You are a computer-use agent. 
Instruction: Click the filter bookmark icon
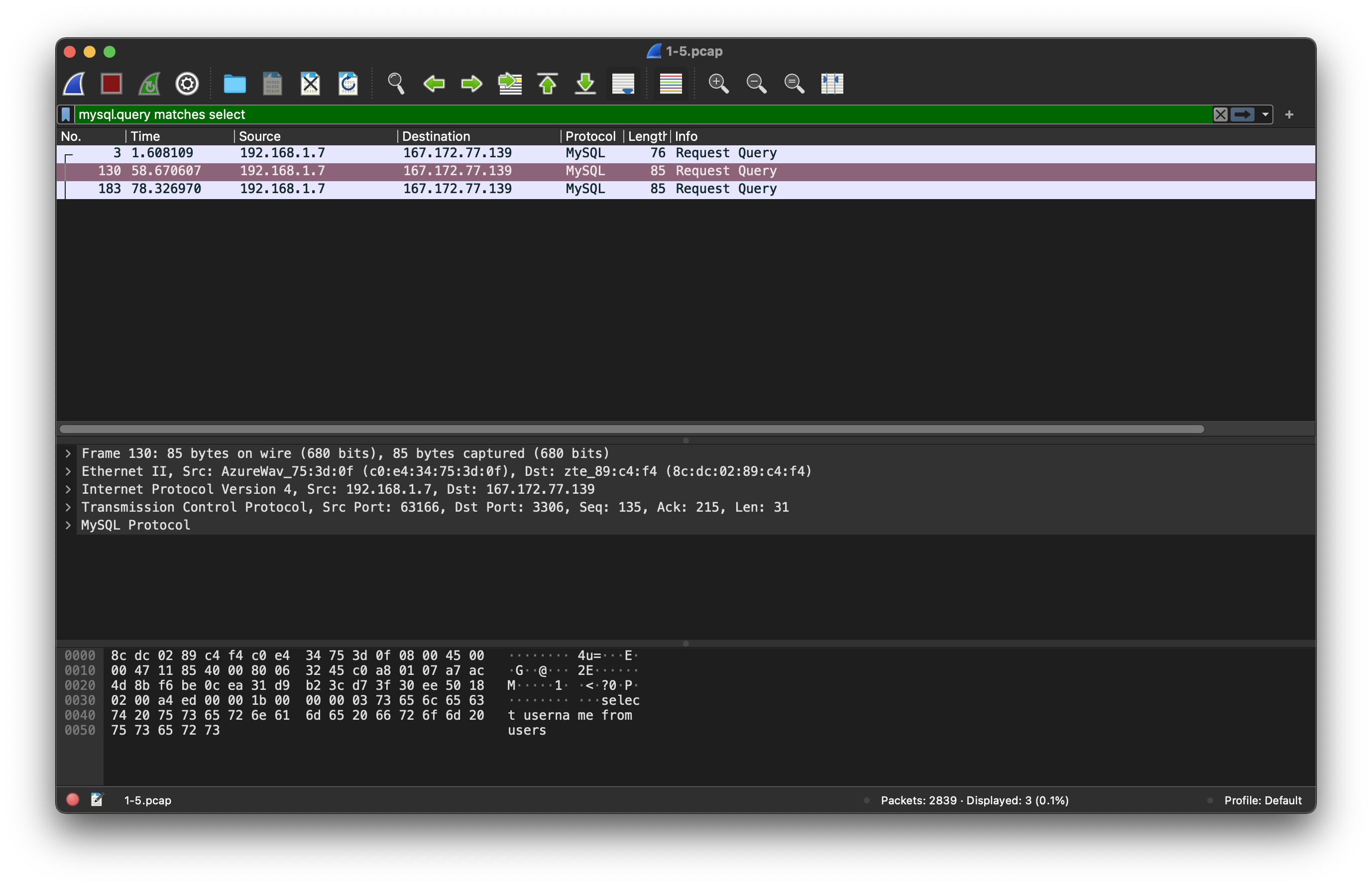[66, 114]
